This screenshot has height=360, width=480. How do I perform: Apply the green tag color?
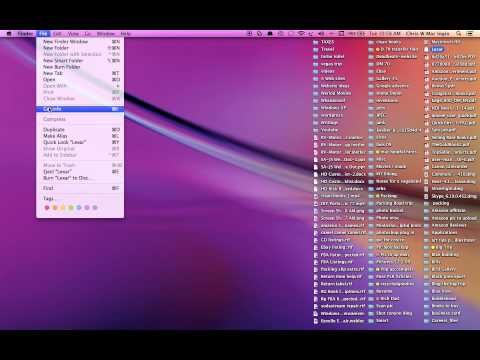[x=71, y=208]
